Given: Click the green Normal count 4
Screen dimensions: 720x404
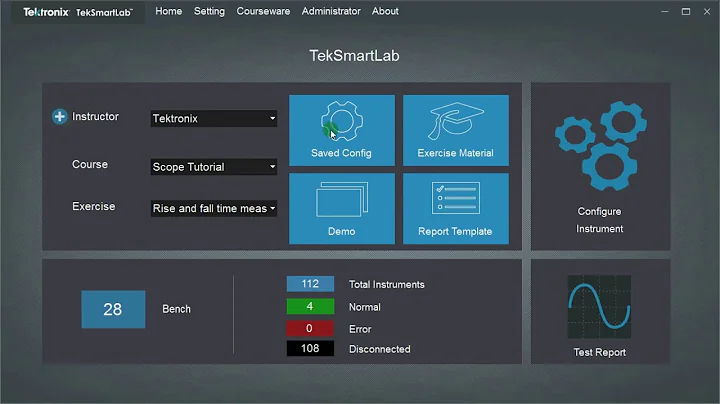Looking at the screenshot, I should (x=310, y=306).
